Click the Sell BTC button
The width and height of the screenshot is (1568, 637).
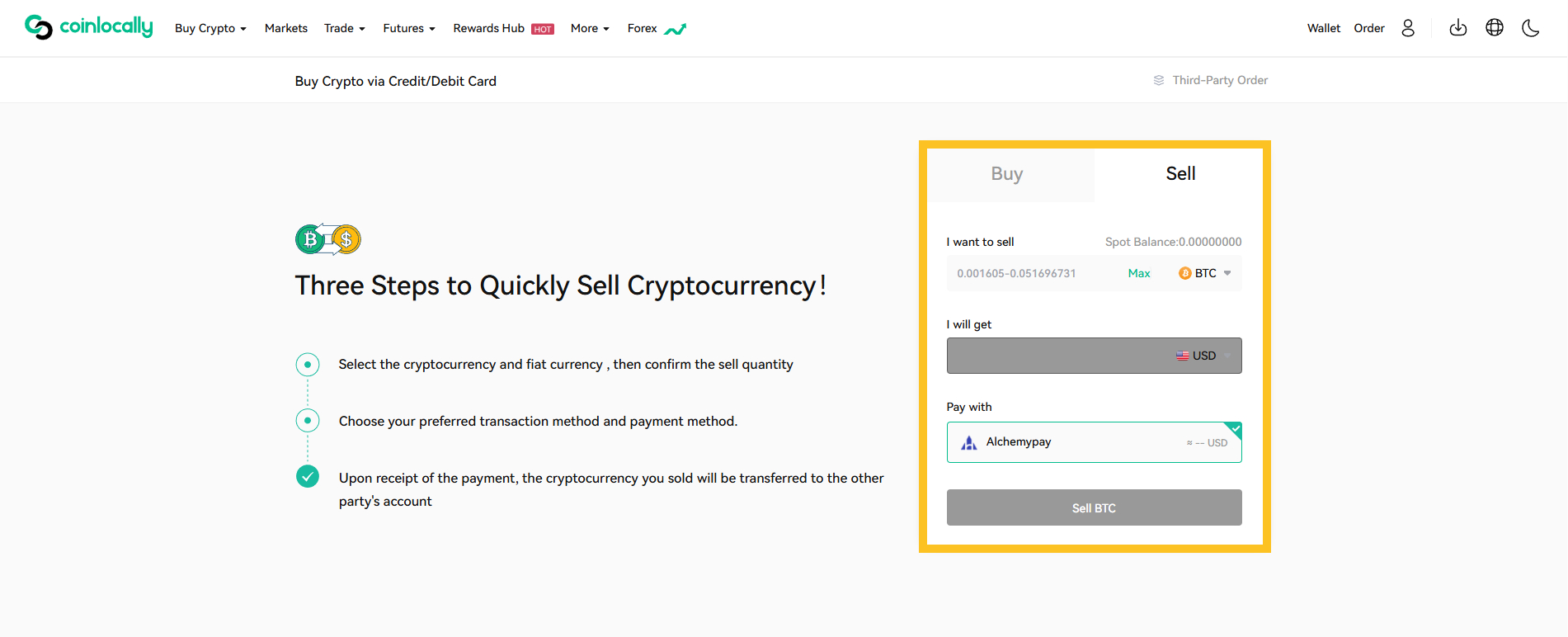[1094, 507]
